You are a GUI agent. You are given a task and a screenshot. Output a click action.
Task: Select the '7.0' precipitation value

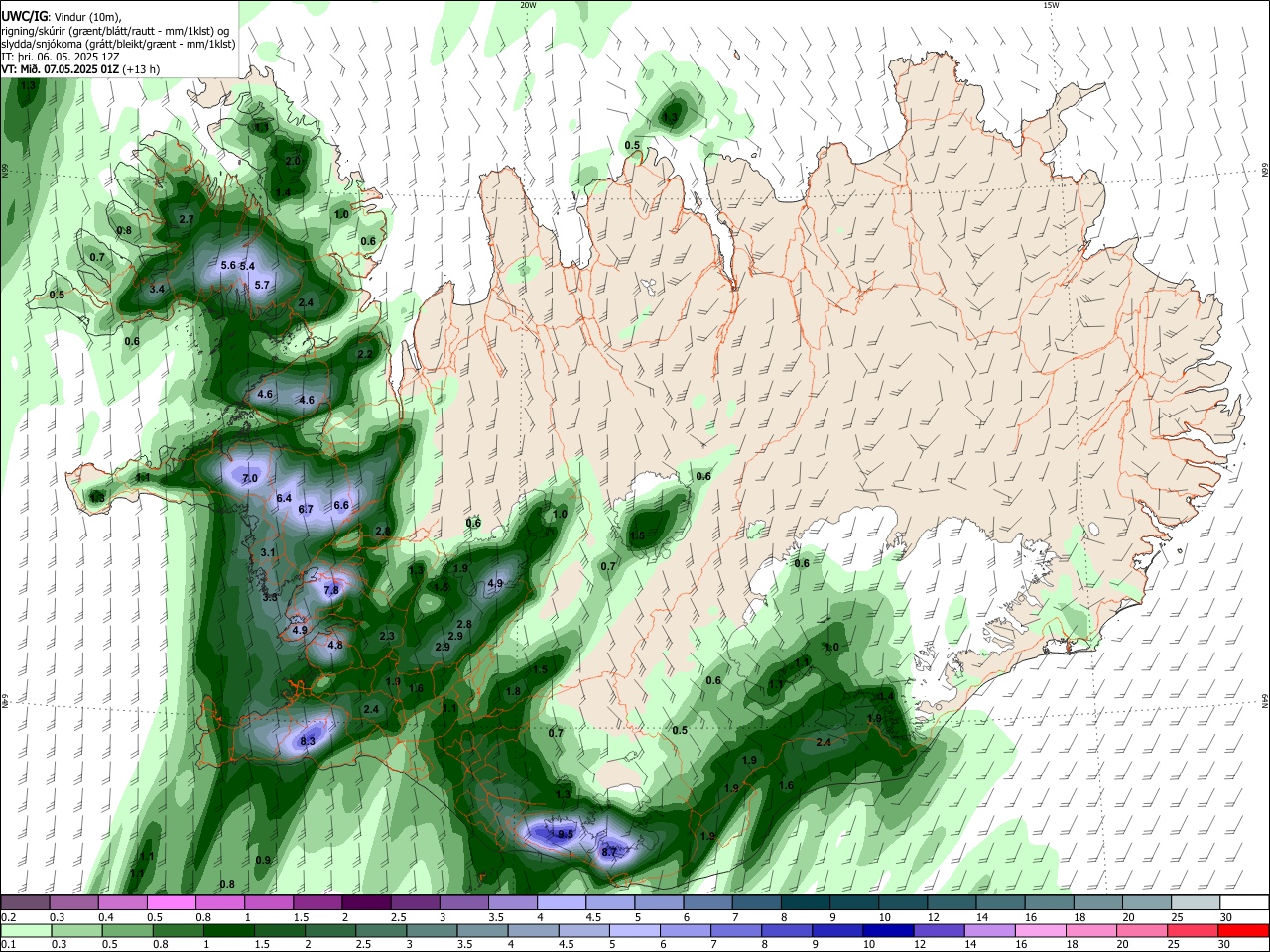click(250, 478)
